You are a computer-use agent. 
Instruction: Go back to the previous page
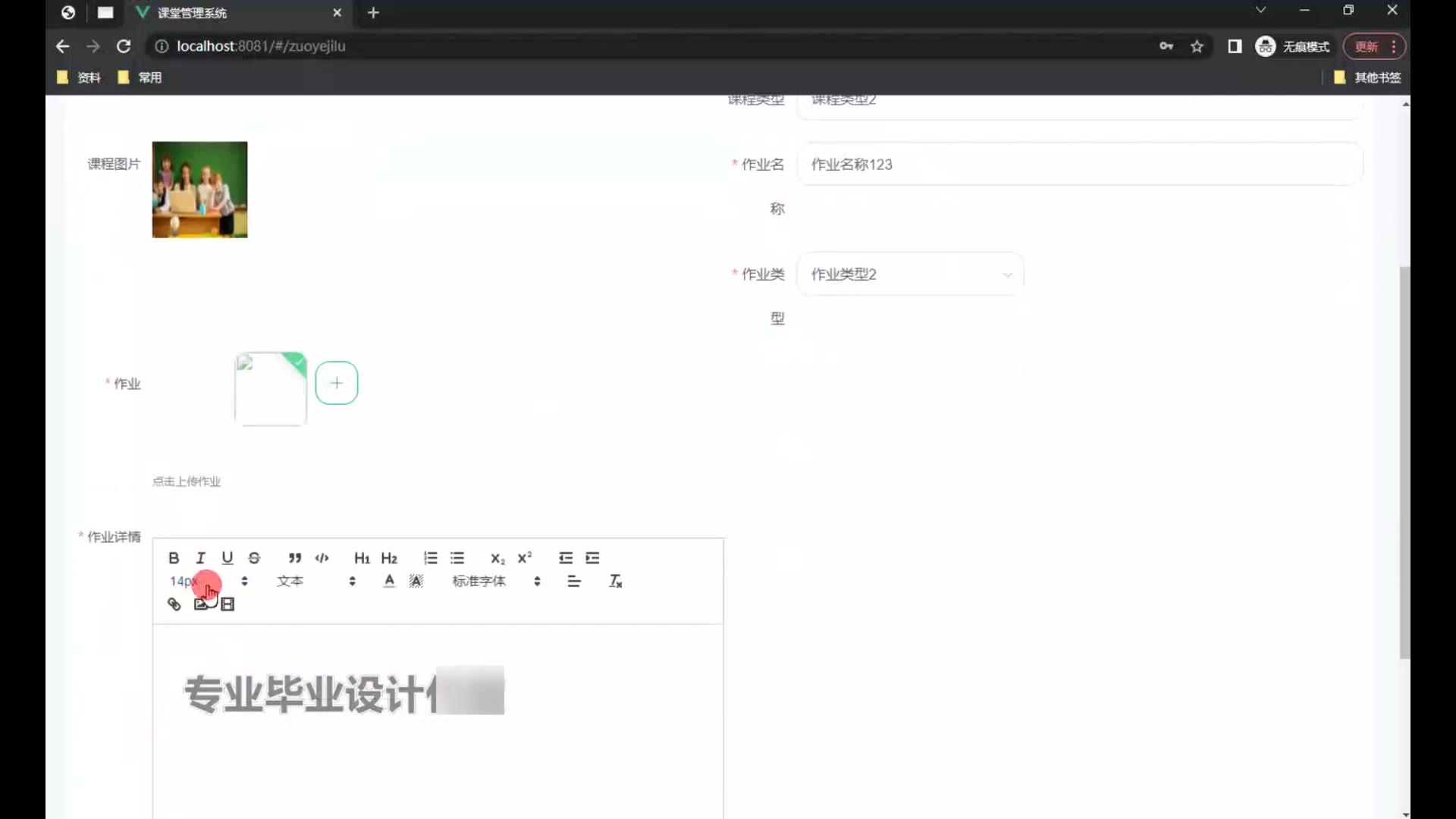click(x=62, y=46)
